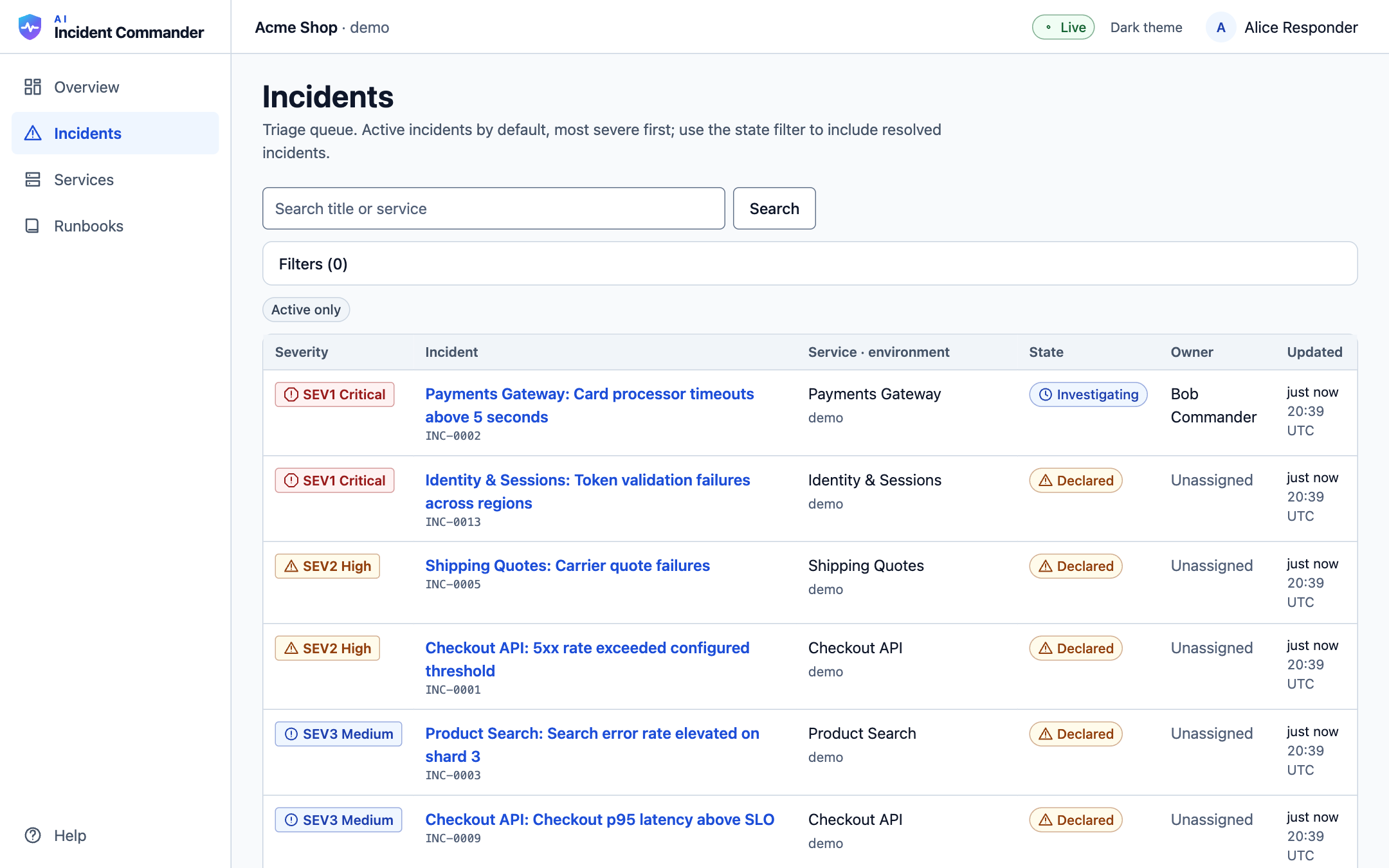Open Checkout API 5xx rate incident
This screenshot has height=868, width=1389.
point(588,659)
